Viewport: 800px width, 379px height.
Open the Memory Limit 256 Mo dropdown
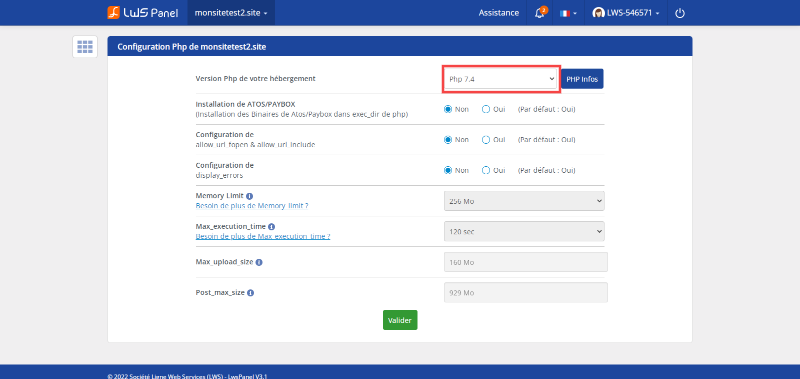(524, 201)
